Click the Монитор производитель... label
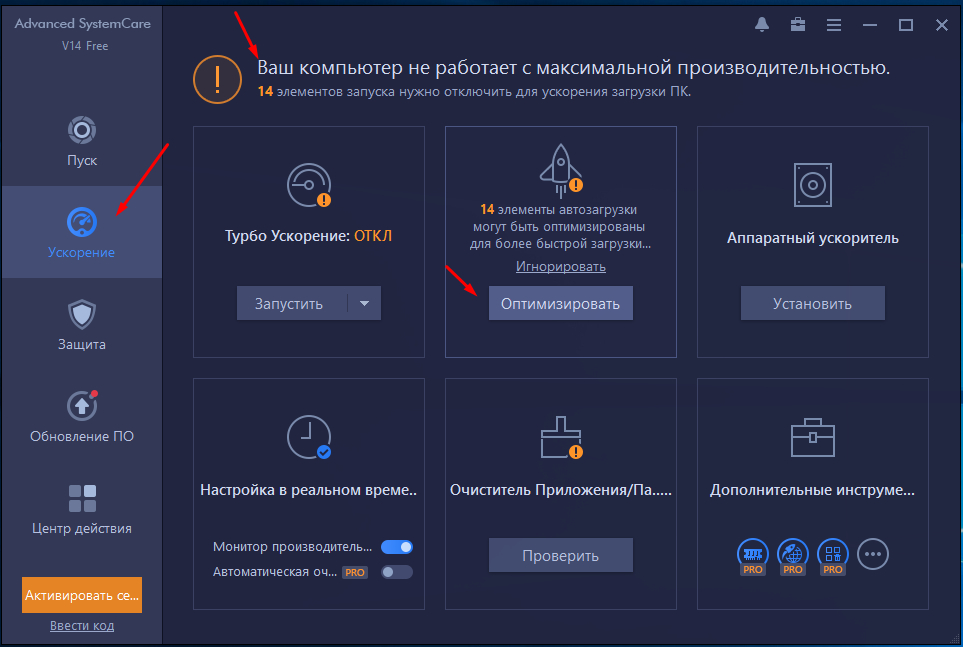Image resolution: width=963 pixels, height=647 pixels. 292,547
